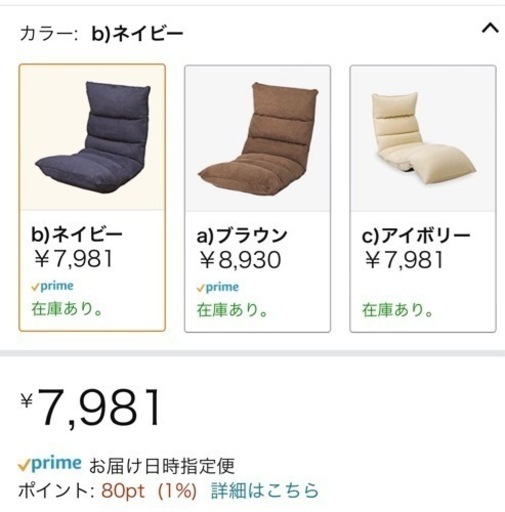
Task: Click 在庫あり status on the navy card
Action: point(67,309)
